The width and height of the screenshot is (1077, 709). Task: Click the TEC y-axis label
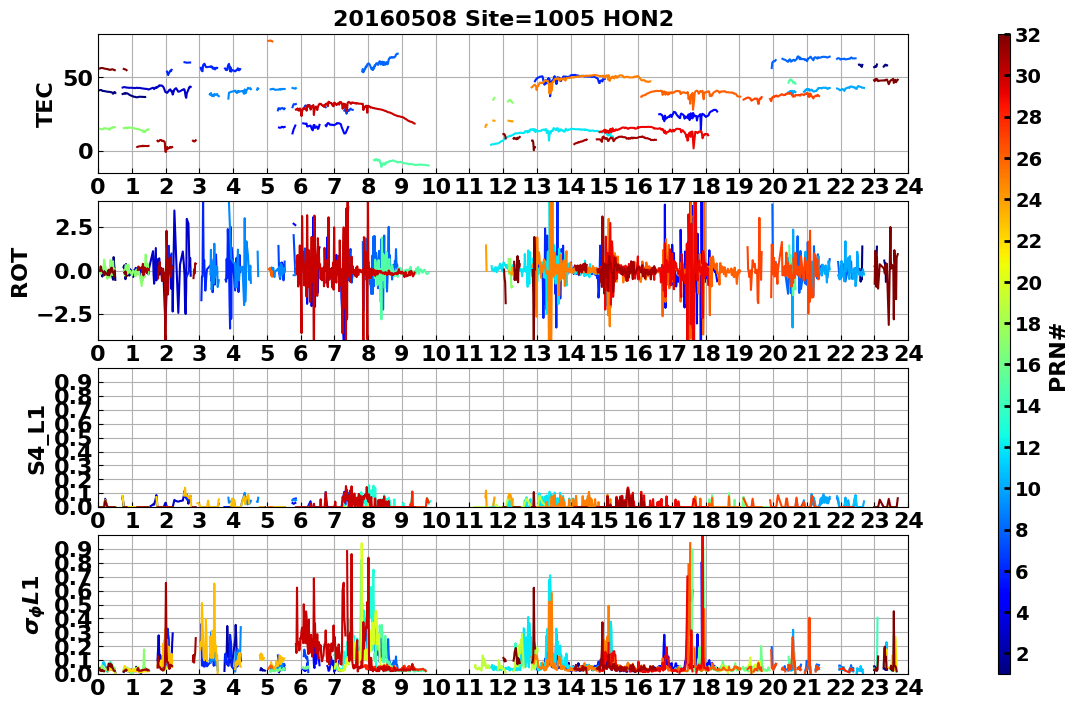tap(44, 104)
